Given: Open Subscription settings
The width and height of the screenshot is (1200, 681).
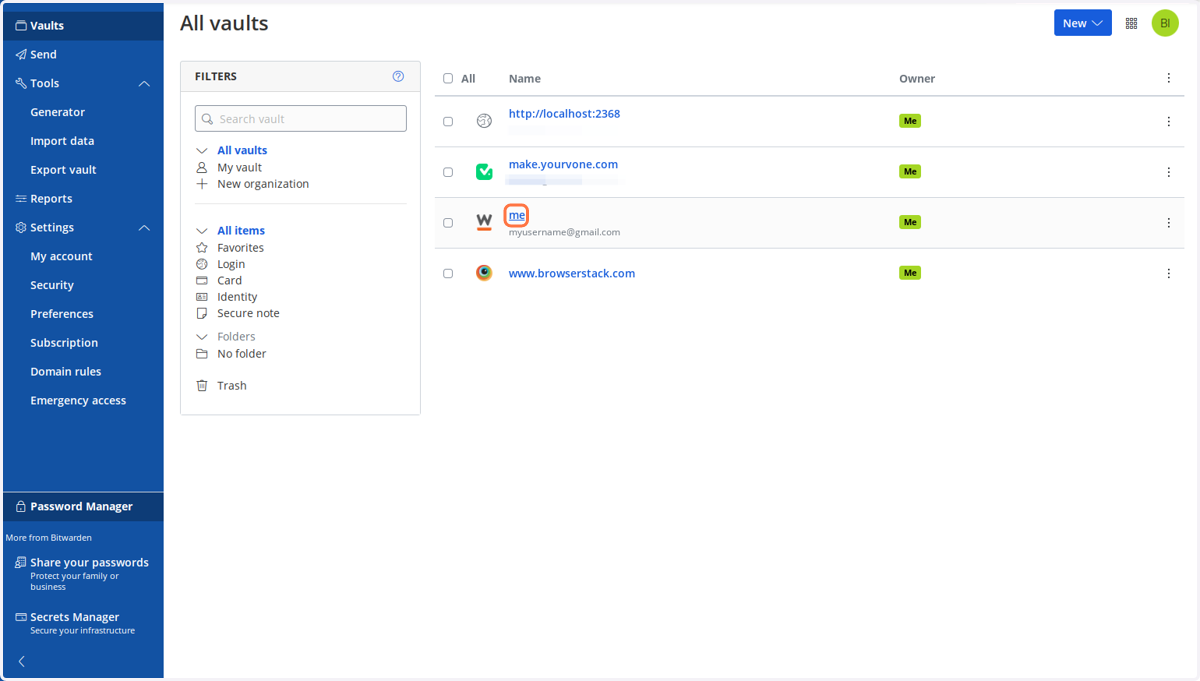Looking at the screenshot, I should point(64,343).
